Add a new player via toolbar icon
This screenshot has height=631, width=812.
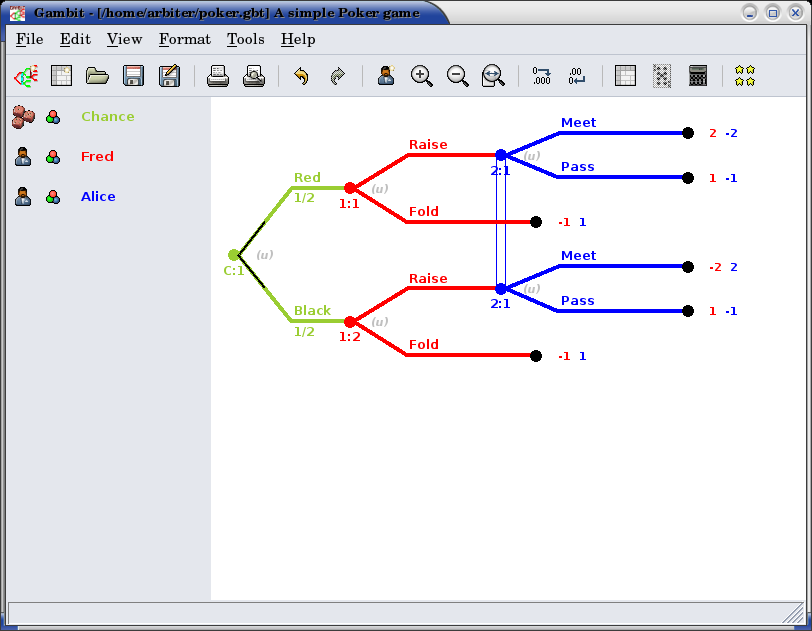pyautogui.click(x=386, y=76)
